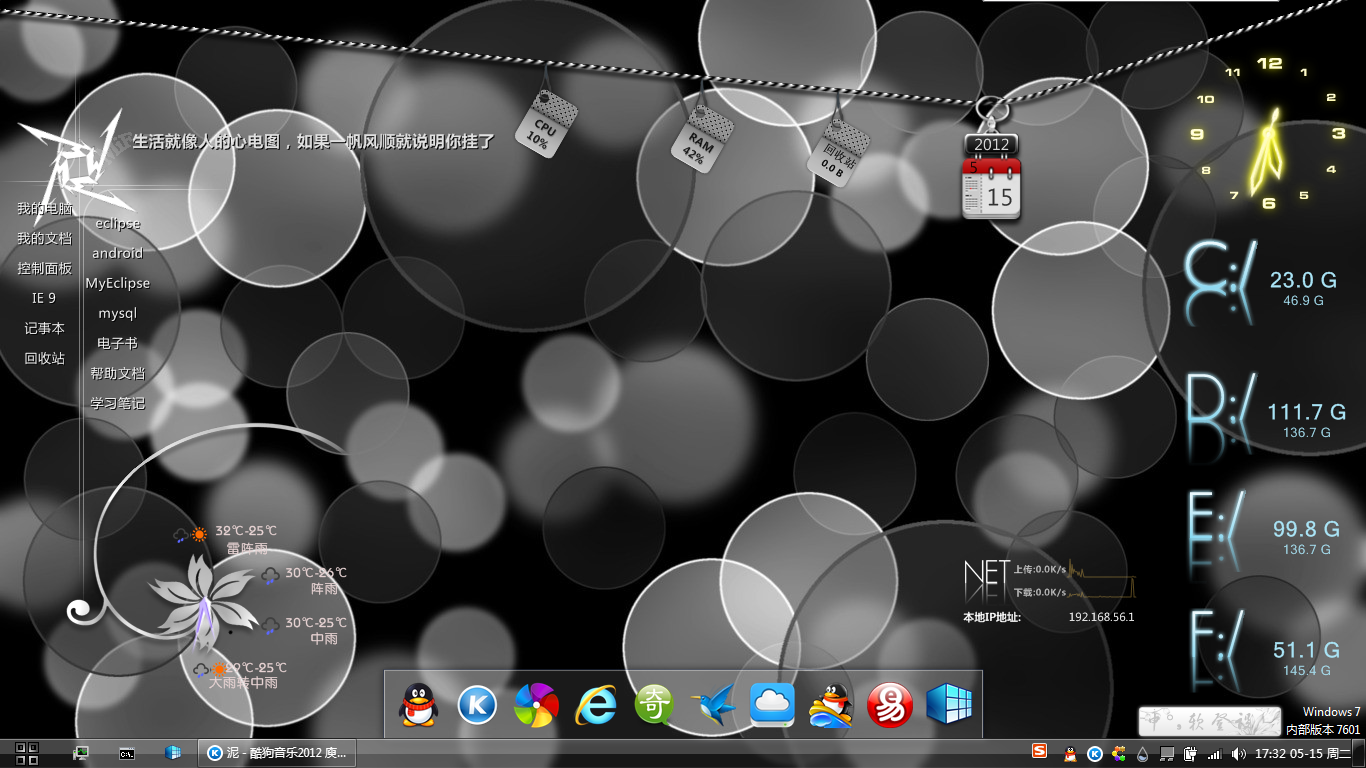Open the android shortcut
Viewport: 1366px width, 768px height.
[x=118, y=254]
